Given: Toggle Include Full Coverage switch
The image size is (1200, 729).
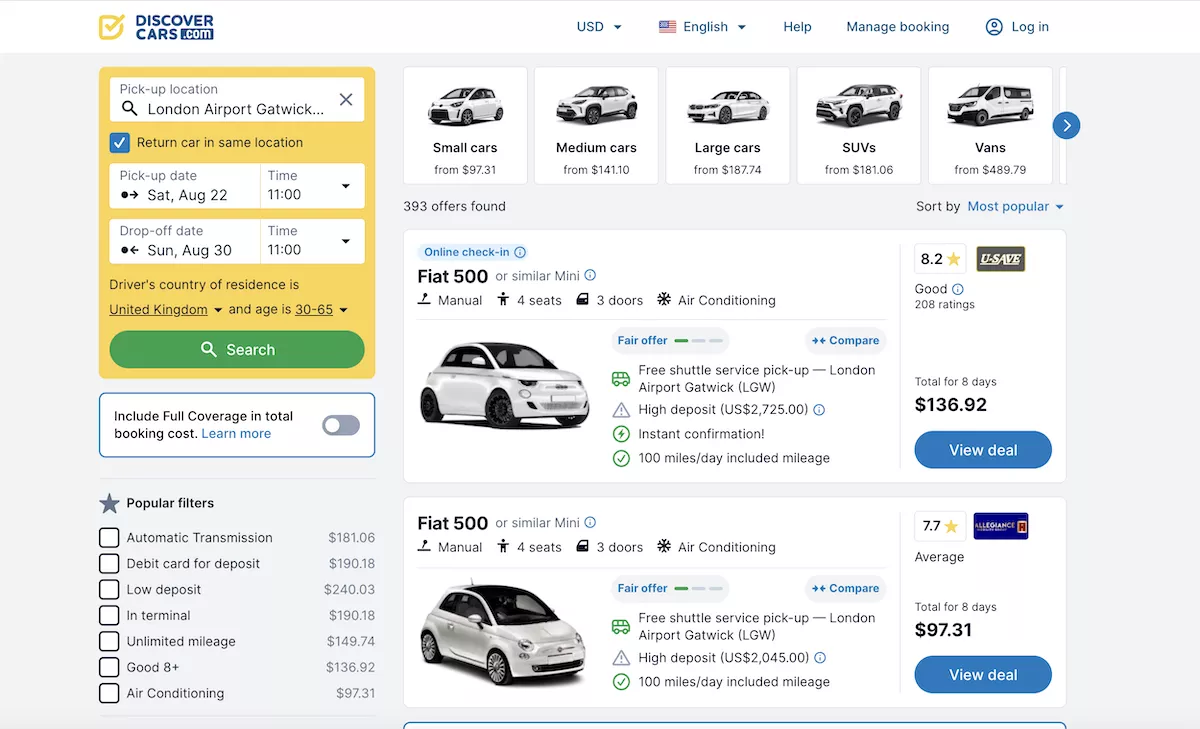Looking at the screenshot, I should (x=341, y=425).
